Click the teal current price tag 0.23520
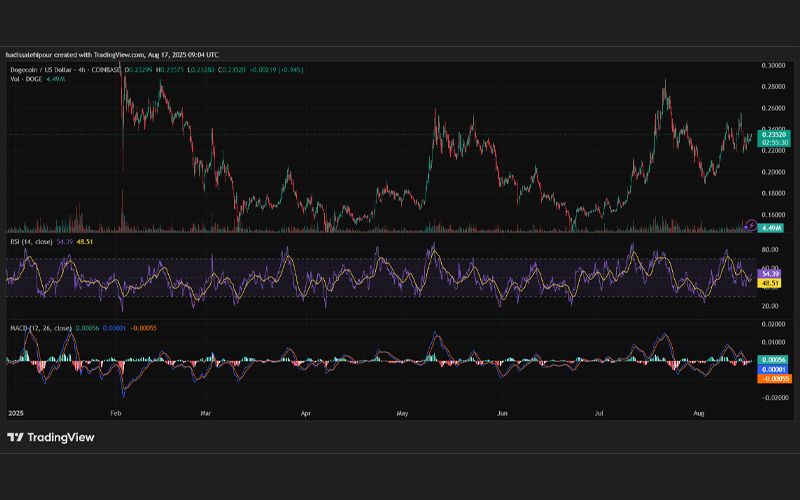800x500 pixels. pos(773,135)
